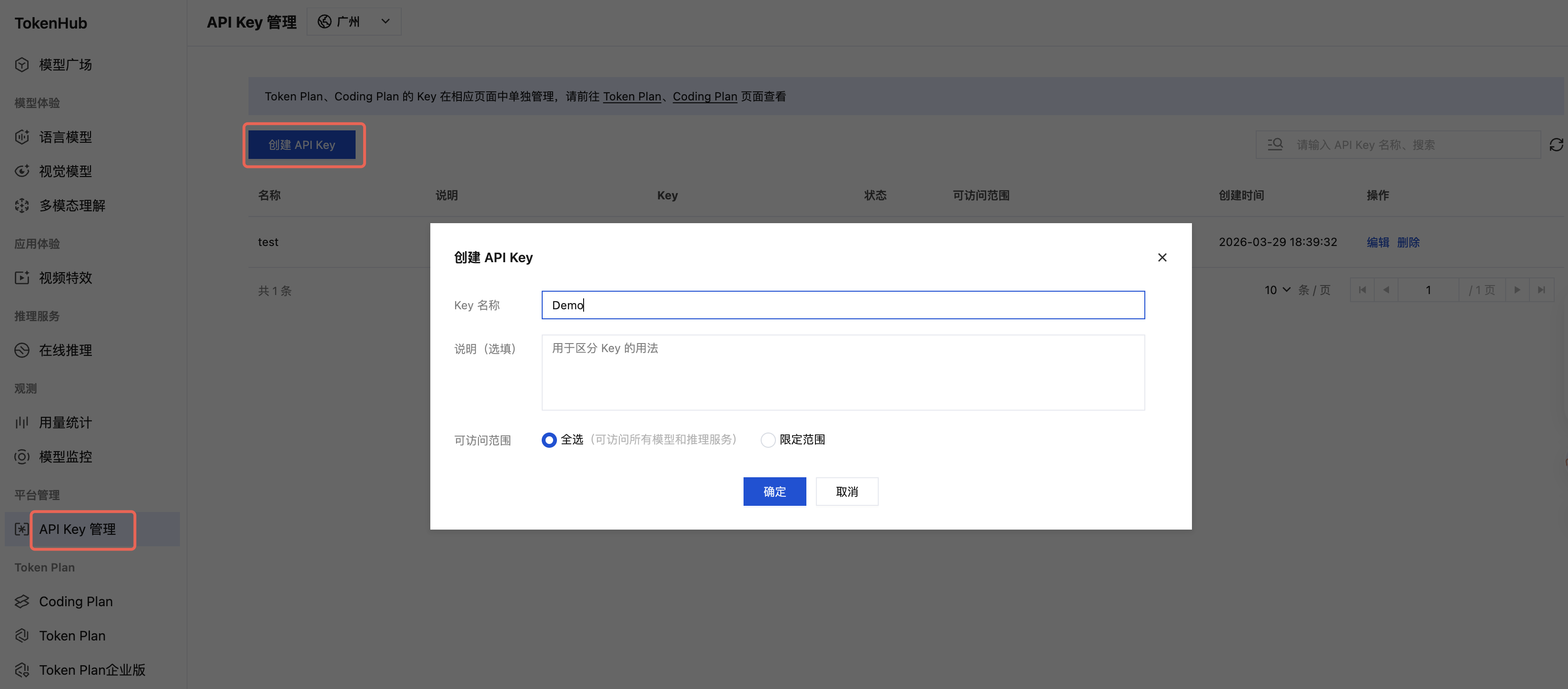
Task: Focus the Key 名称 input field
Action: pos(843,305)
